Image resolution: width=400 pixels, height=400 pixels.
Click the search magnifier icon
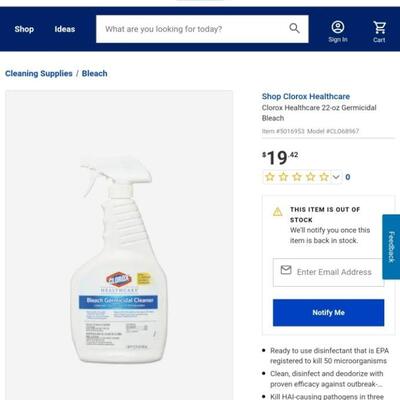pos(294,28)
